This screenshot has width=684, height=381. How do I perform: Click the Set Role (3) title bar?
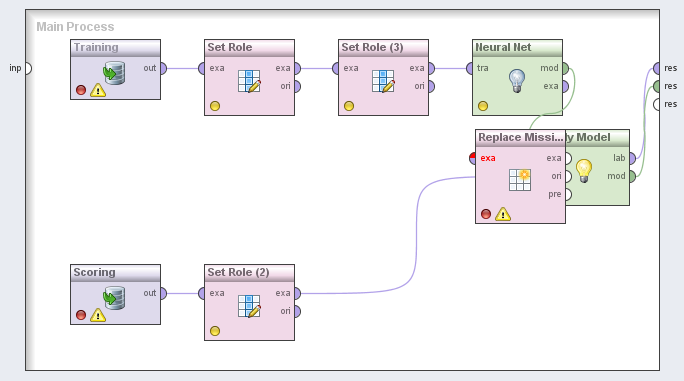(x=383, y=48)
